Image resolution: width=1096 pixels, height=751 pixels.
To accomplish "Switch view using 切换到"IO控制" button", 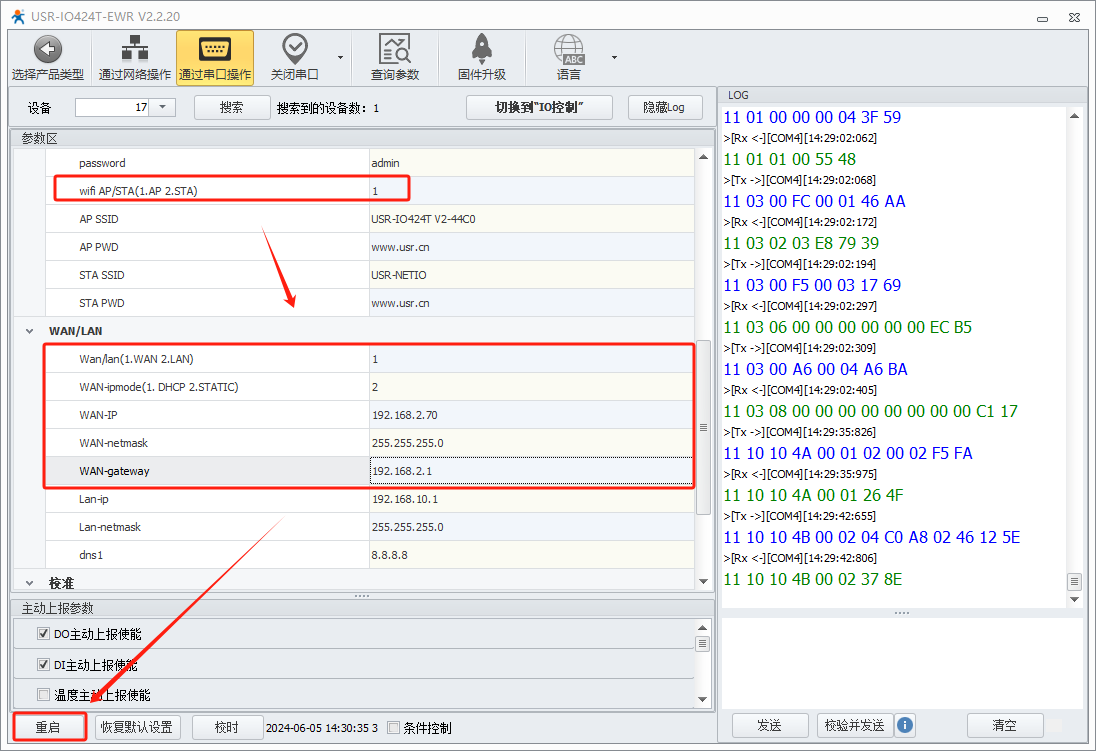I will tap(539, 107).
